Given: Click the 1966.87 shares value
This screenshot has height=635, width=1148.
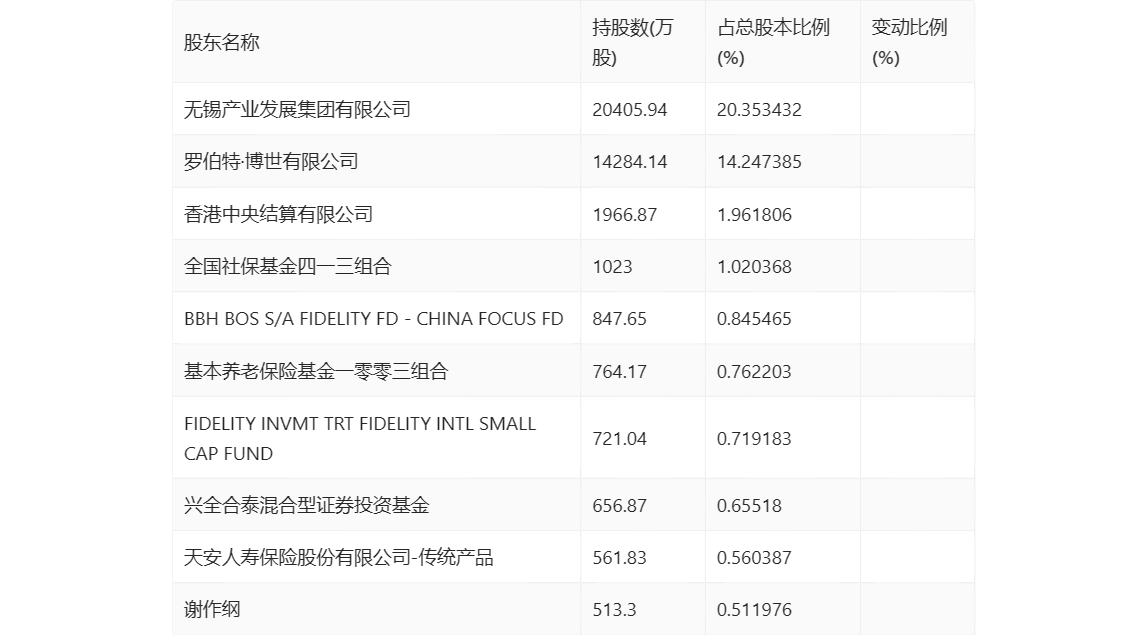Looking at the screenshot, I should click(624, 214).
